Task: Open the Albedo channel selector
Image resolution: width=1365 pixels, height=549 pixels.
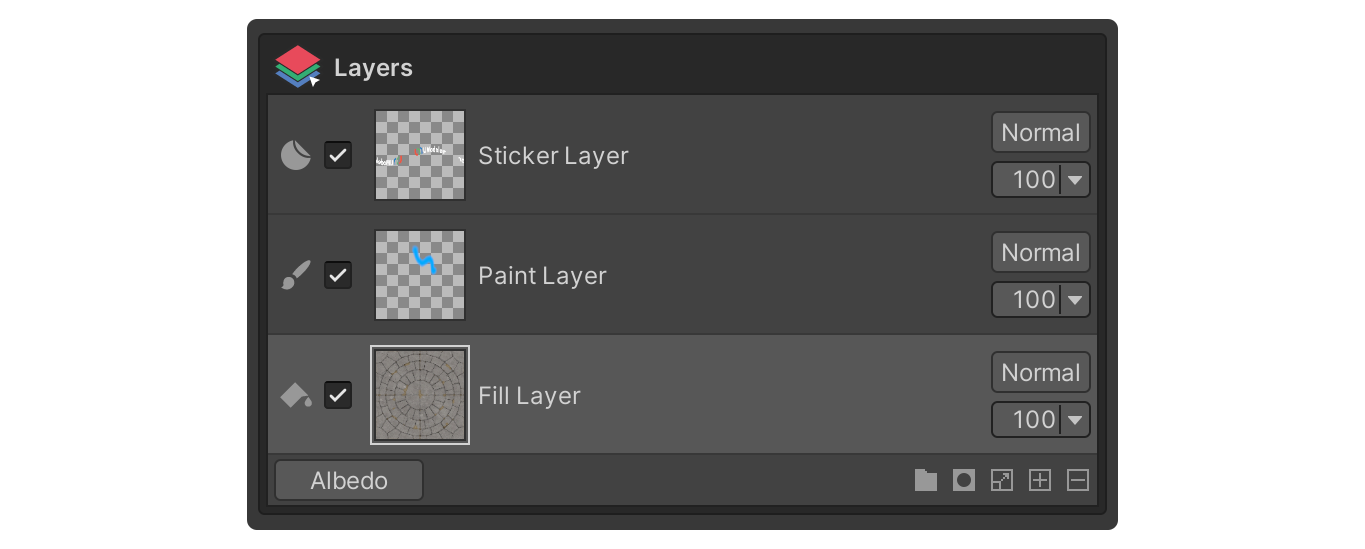Action: click(x=349, y=481)
